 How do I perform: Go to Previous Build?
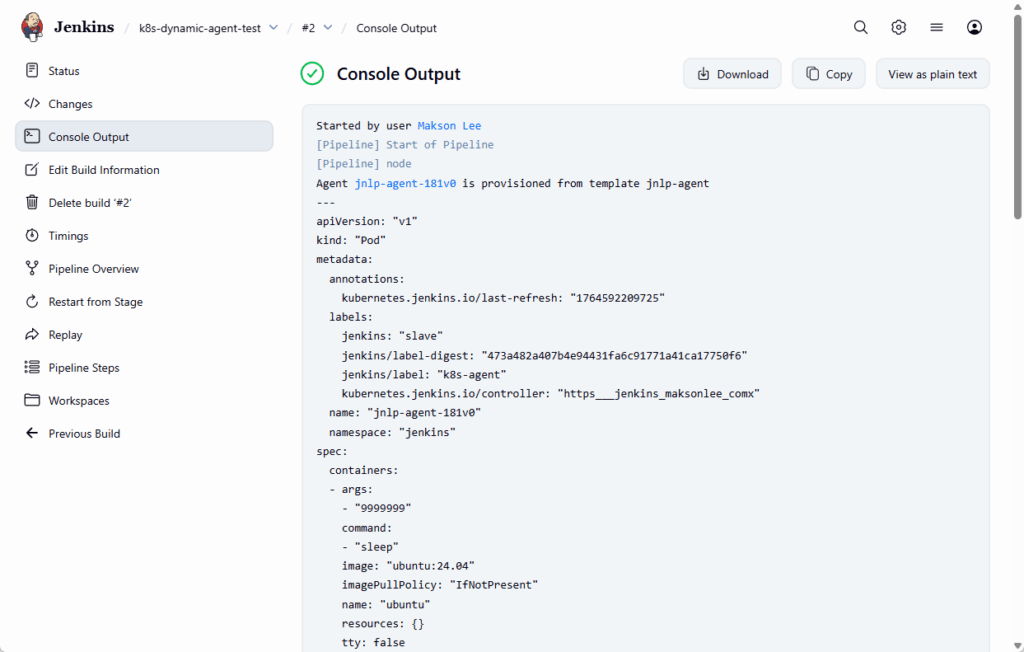[x=84, y=434]
